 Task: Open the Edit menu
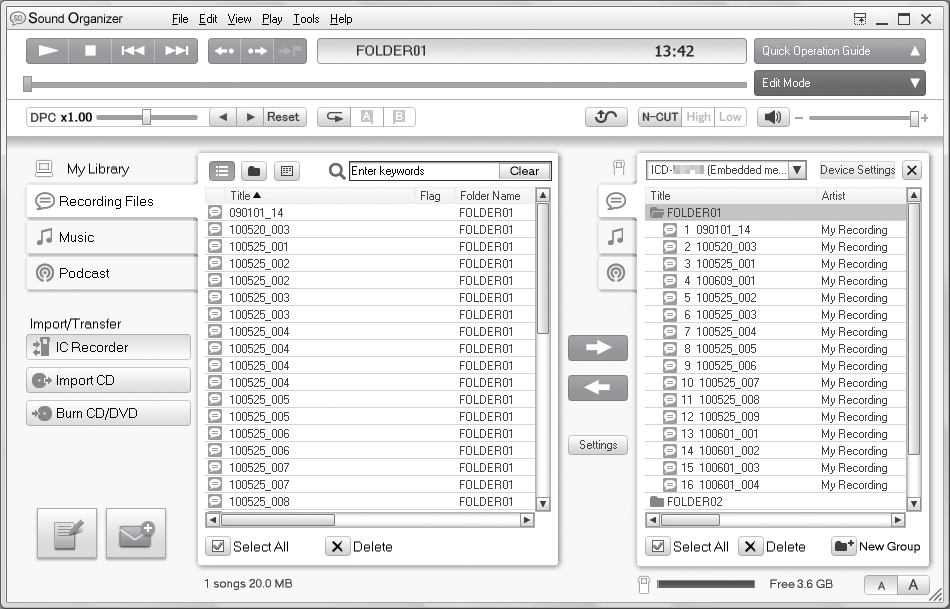pos(208,19)
